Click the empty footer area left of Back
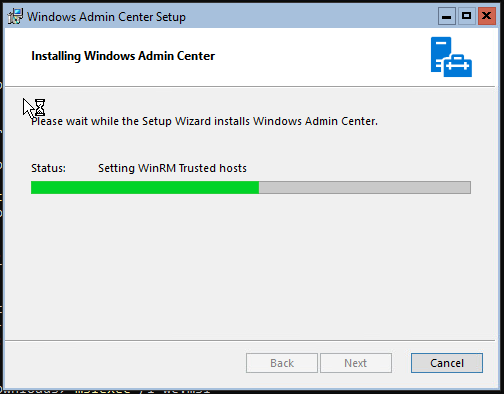The image size is (504, 394). pyautogui.click(x=125, y=363)
